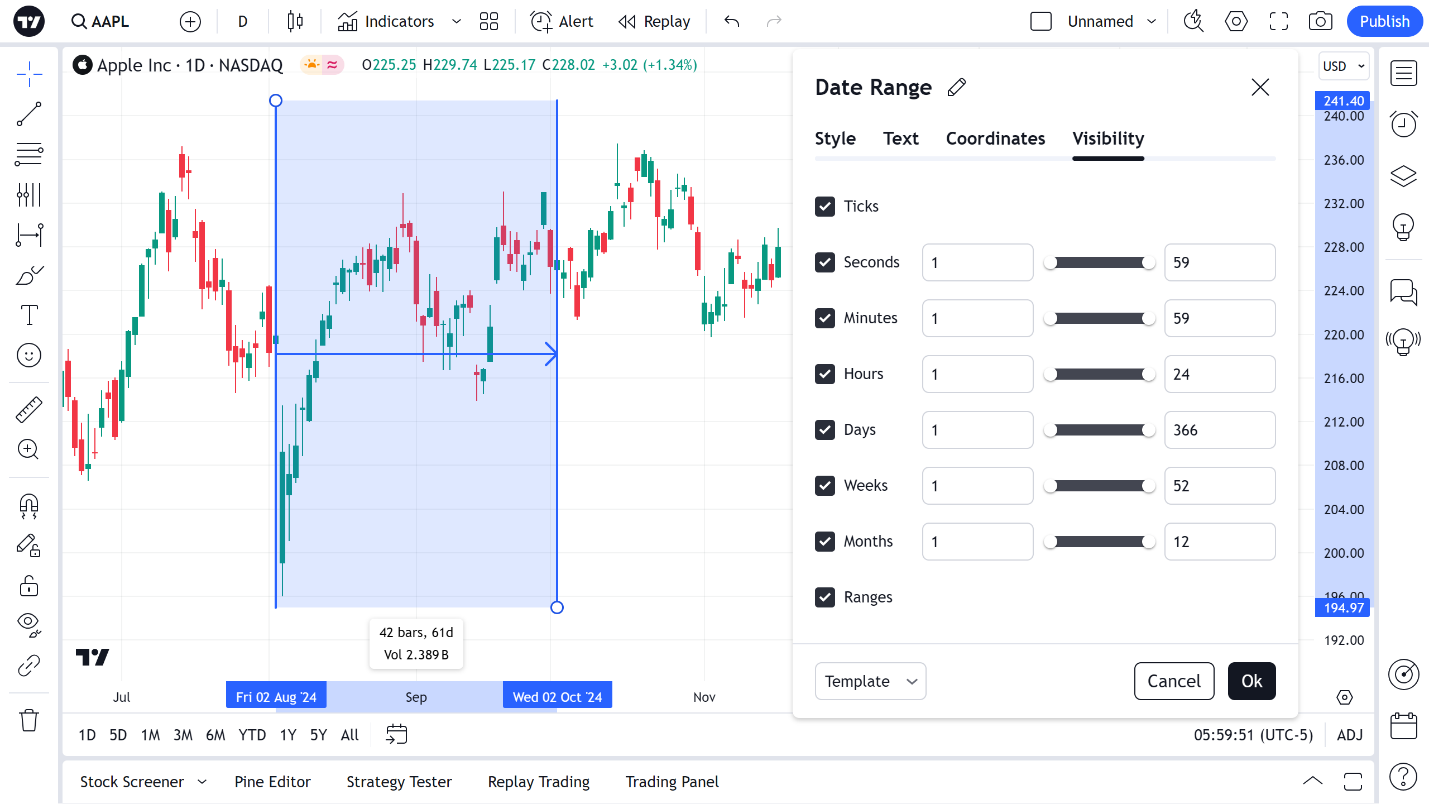This screenshot has height=804, width=1429.
Task: Select the brush drawing tool
Action: click(29, 276)
